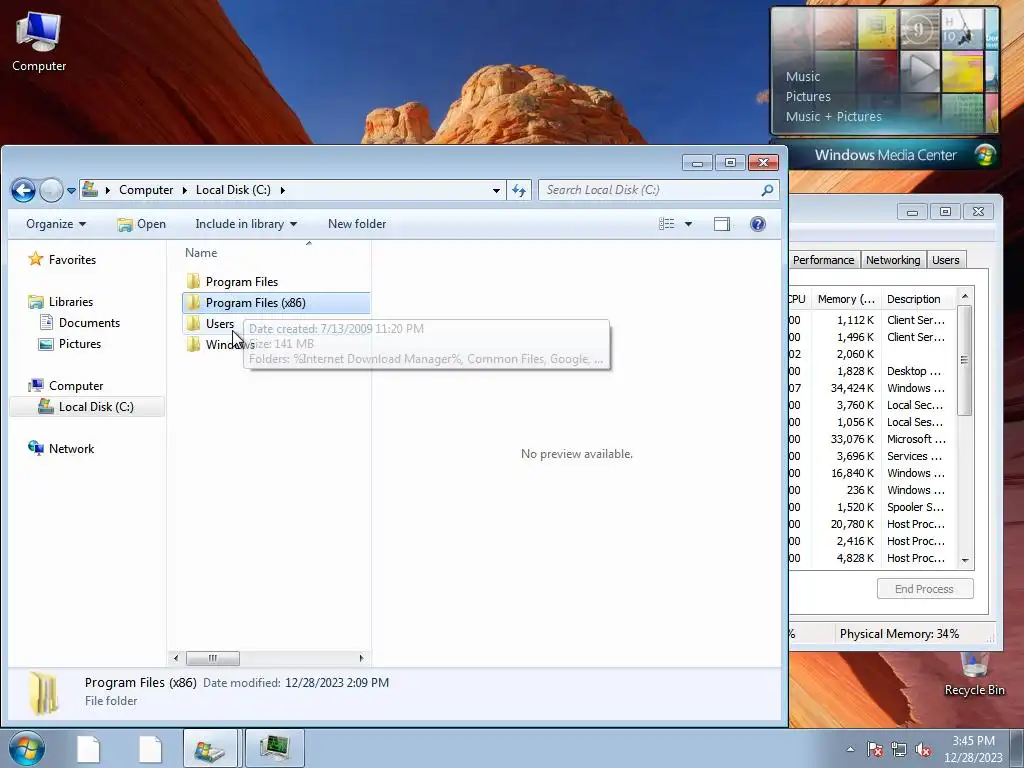Click the refresh button next to address bar
1024x768 pixels.
point(519,190)
